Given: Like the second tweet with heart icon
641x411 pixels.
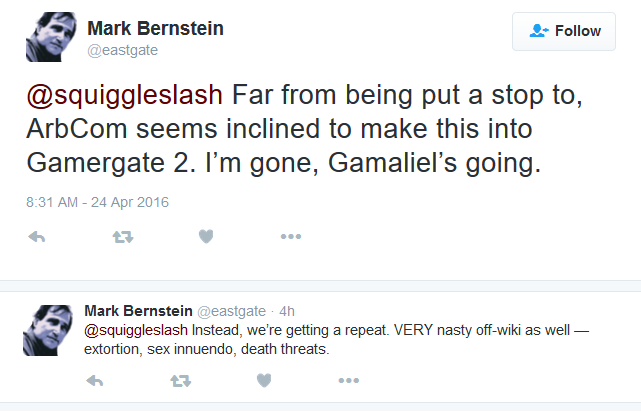Looking at the screenshot, I should coord(264,381).
